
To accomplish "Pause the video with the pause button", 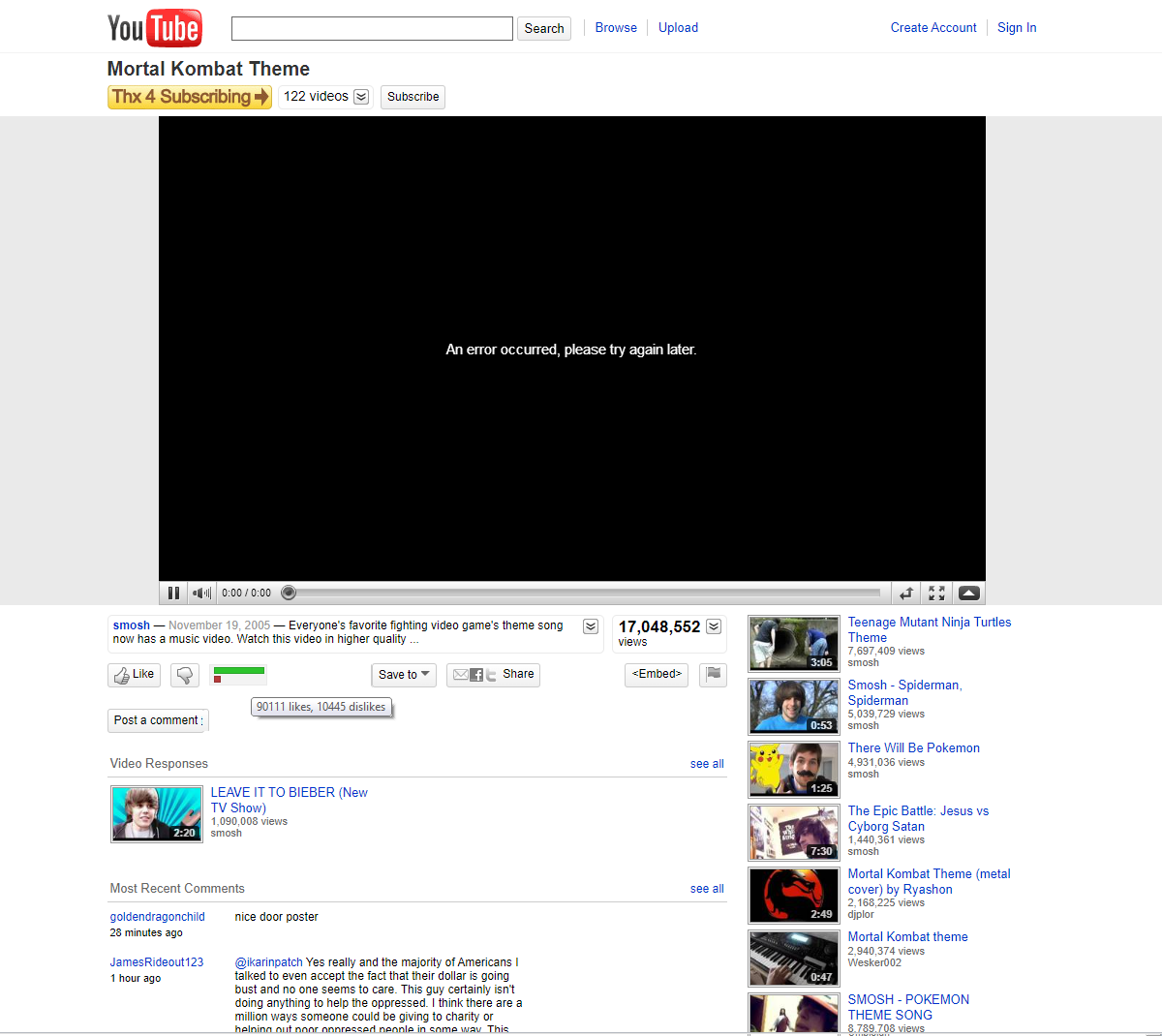I will 173,593.
